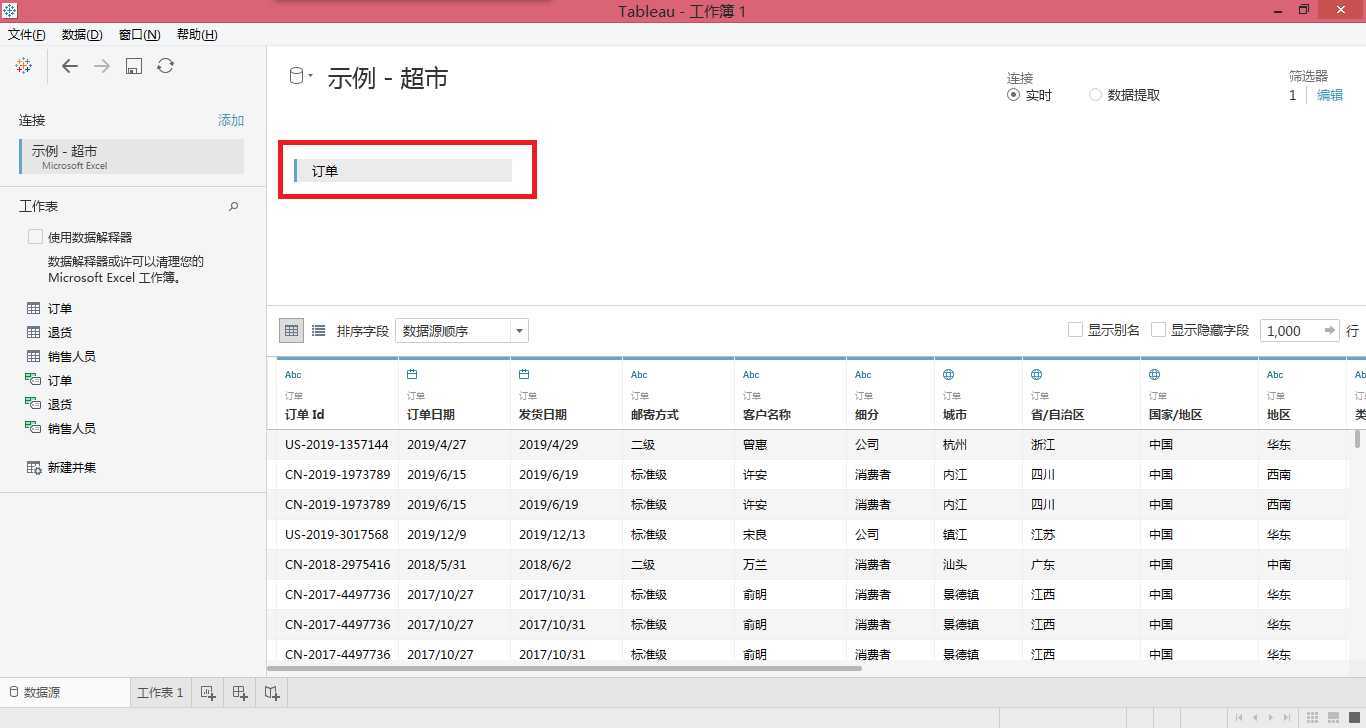This screenshot has height=728, width=1366.
Task: Click the new story tab icon
Action: [272, 692]
